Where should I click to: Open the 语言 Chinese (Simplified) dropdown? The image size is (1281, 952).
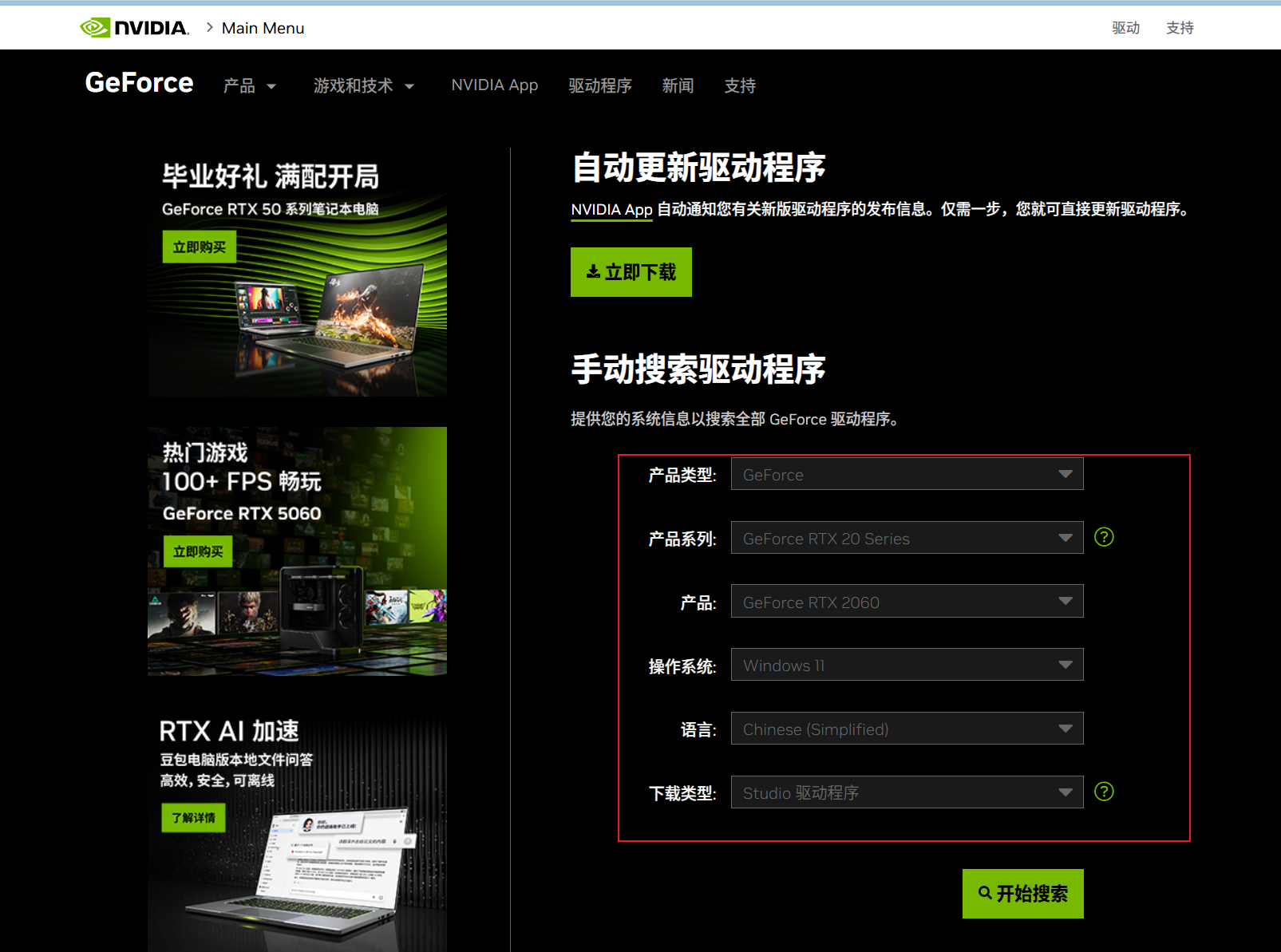coord(907,729)
